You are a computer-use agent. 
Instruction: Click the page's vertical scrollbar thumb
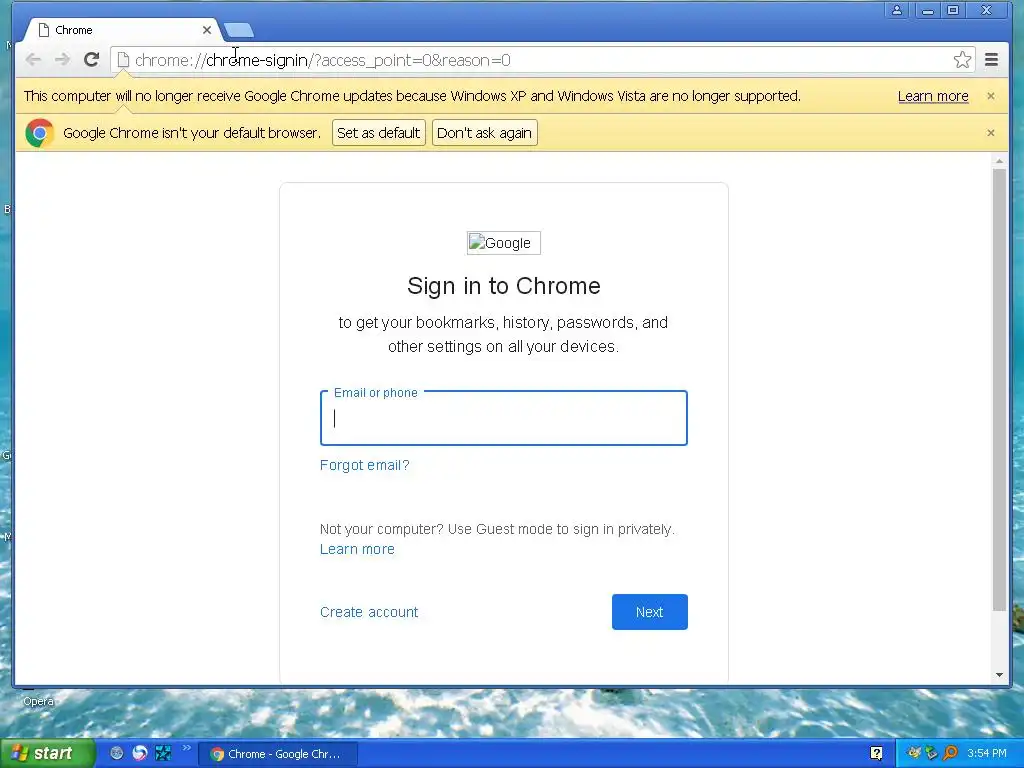pos(999,390)
